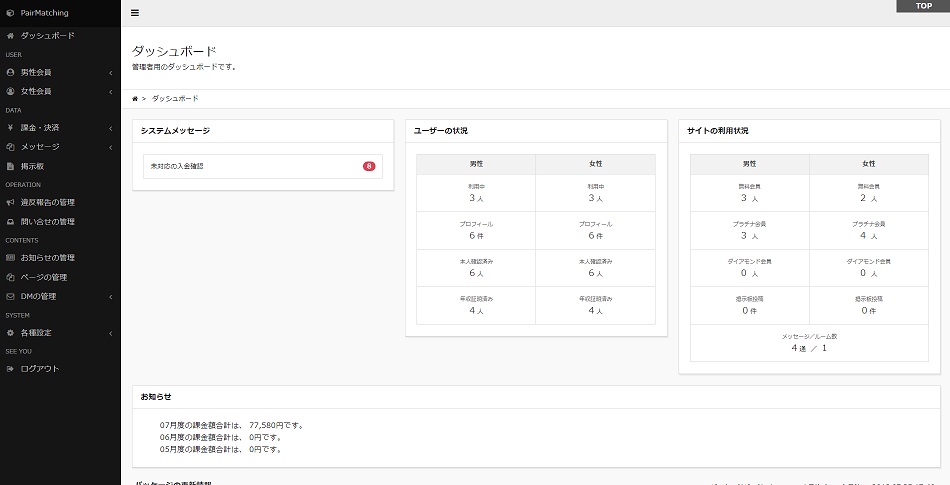Click 女性 header in ユーザーの状況 table

596,164
